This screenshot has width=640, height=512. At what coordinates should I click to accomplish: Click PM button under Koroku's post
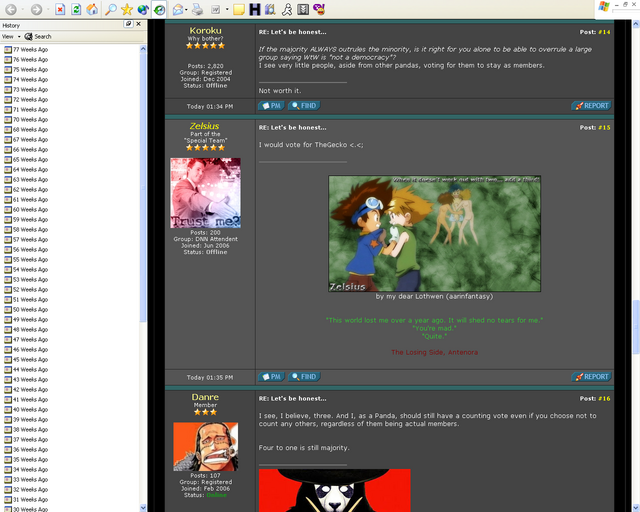271,106
